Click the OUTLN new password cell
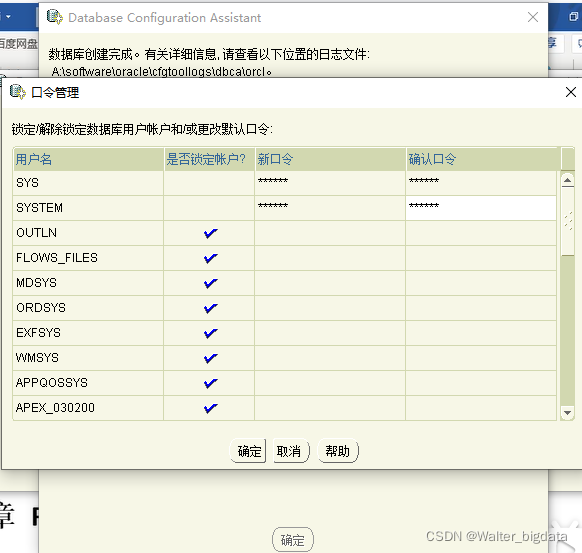582x553 pixels. point(330,233)
